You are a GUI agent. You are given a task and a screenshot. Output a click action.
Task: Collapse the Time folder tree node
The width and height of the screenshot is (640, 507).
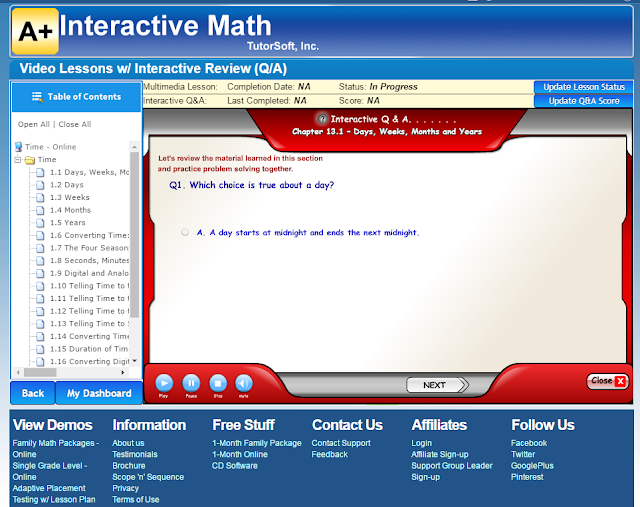pyautogui.click(x=18, y=159)
